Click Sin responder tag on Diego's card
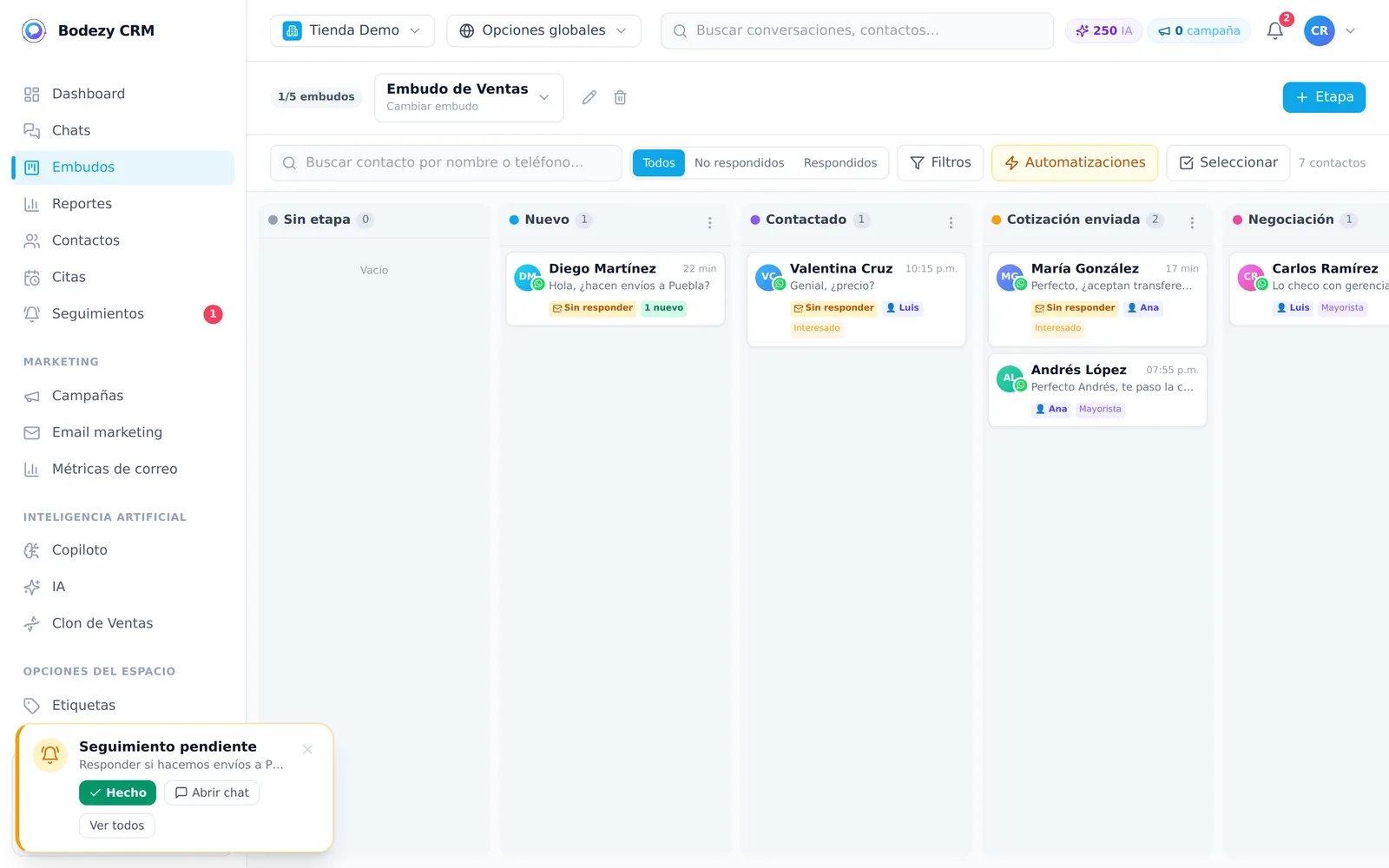Screen dimensions: 1389x868 pos(593,308)
